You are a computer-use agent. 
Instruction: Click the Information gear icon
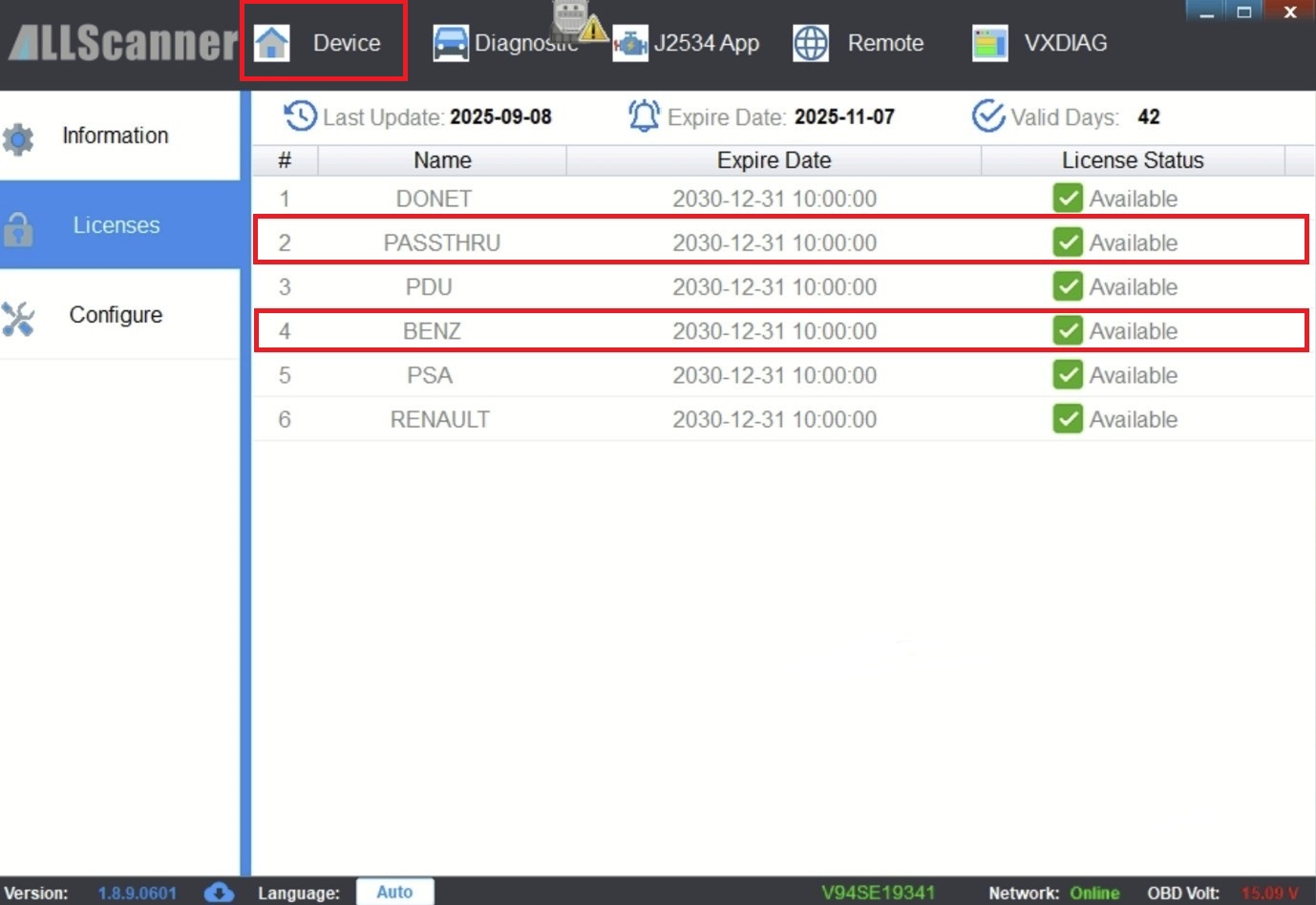18,139
